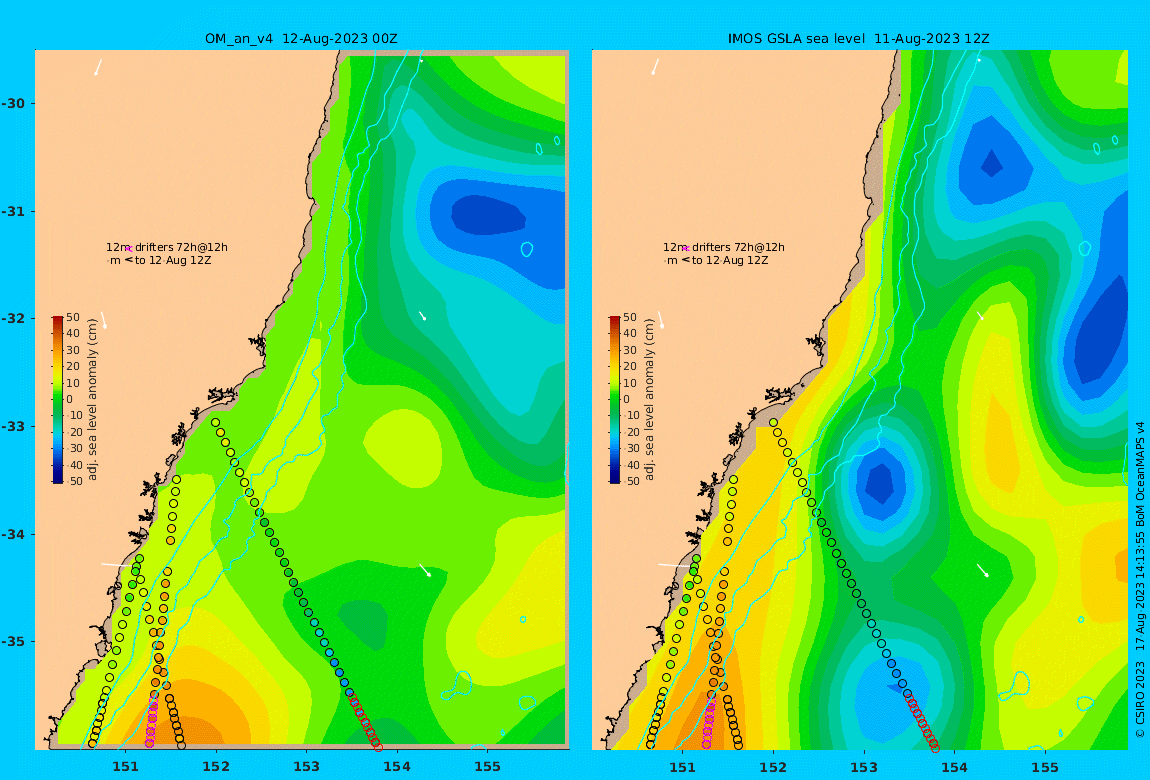Click the red drifter circles at the bottom of the left map
This screenshot has width=1150, height=780.
tap(365, 721)
